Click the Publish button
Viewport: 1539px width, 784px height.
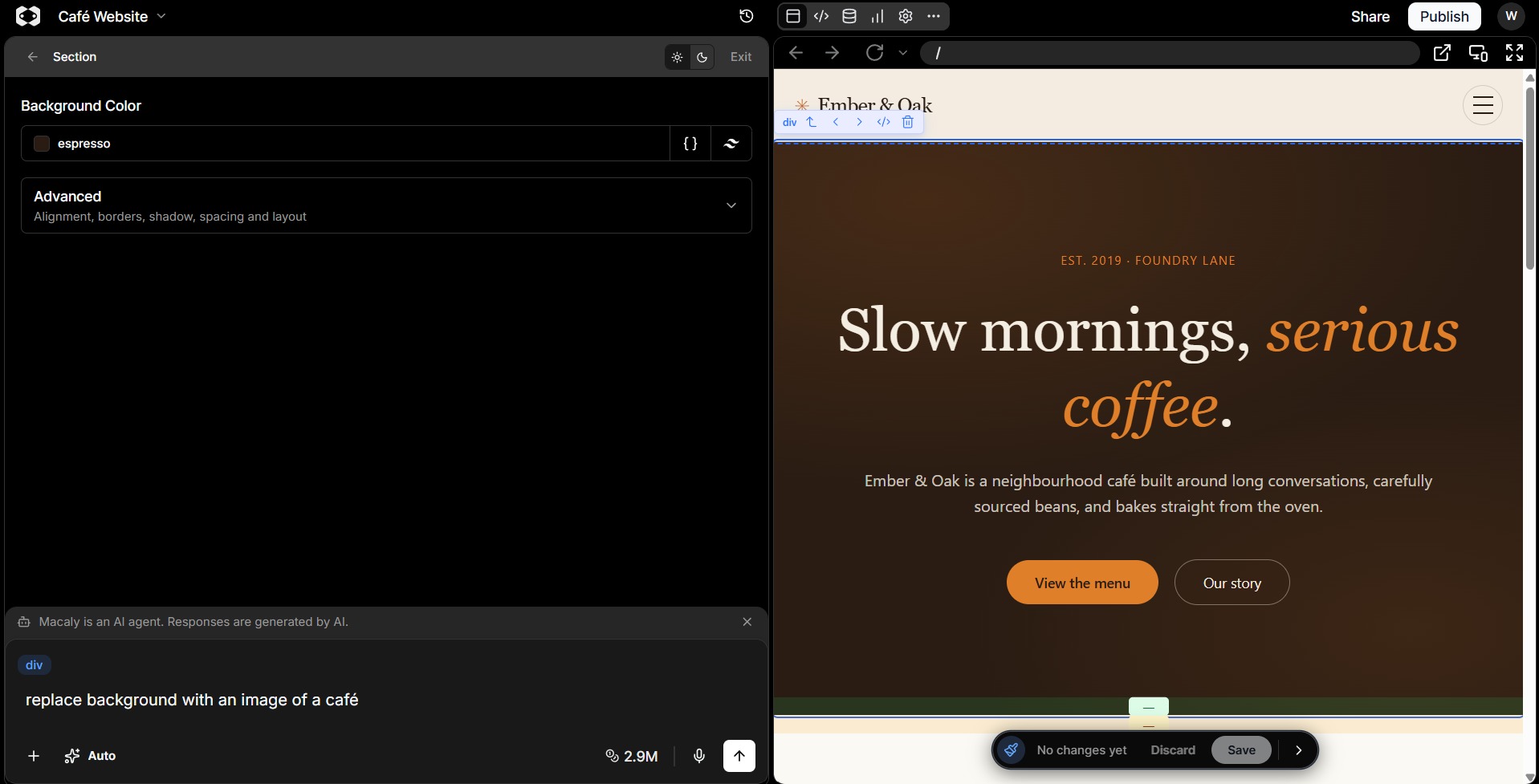1444,16
